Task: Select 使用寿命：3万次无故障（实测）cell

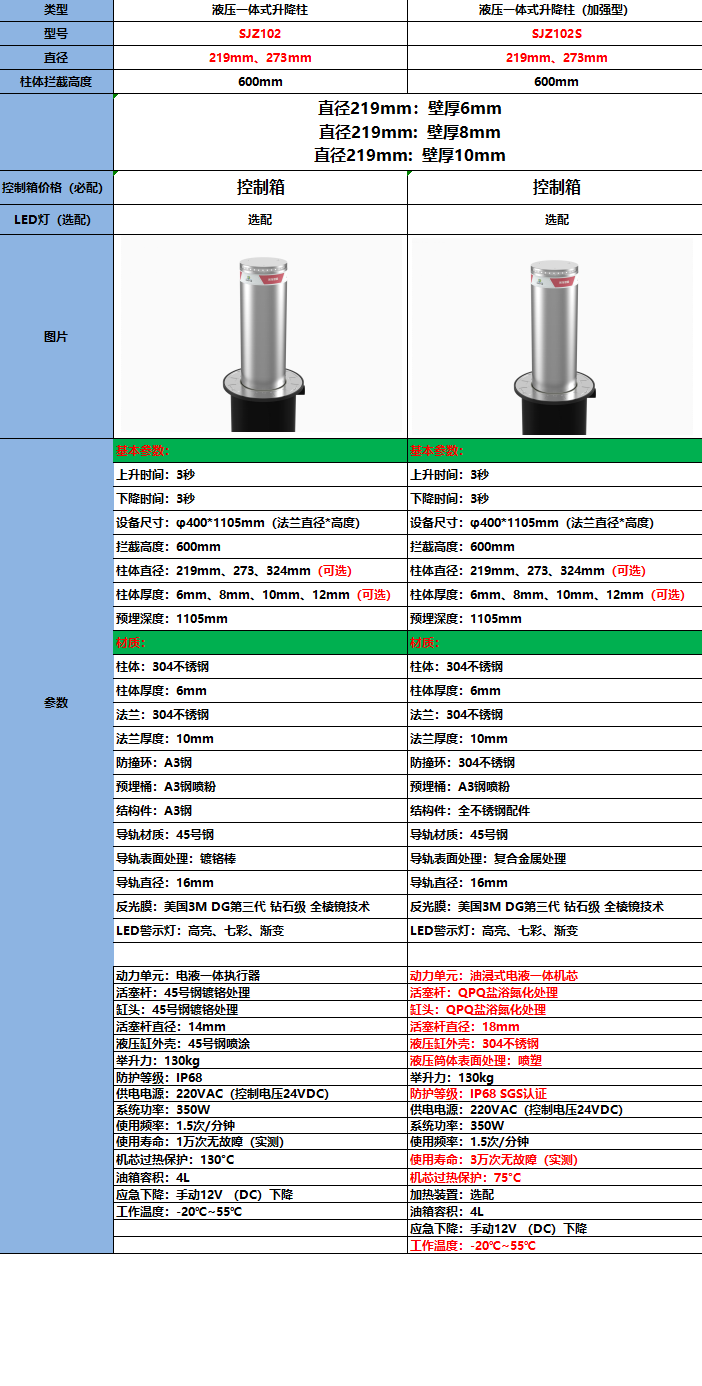Action: point(556,1160)
